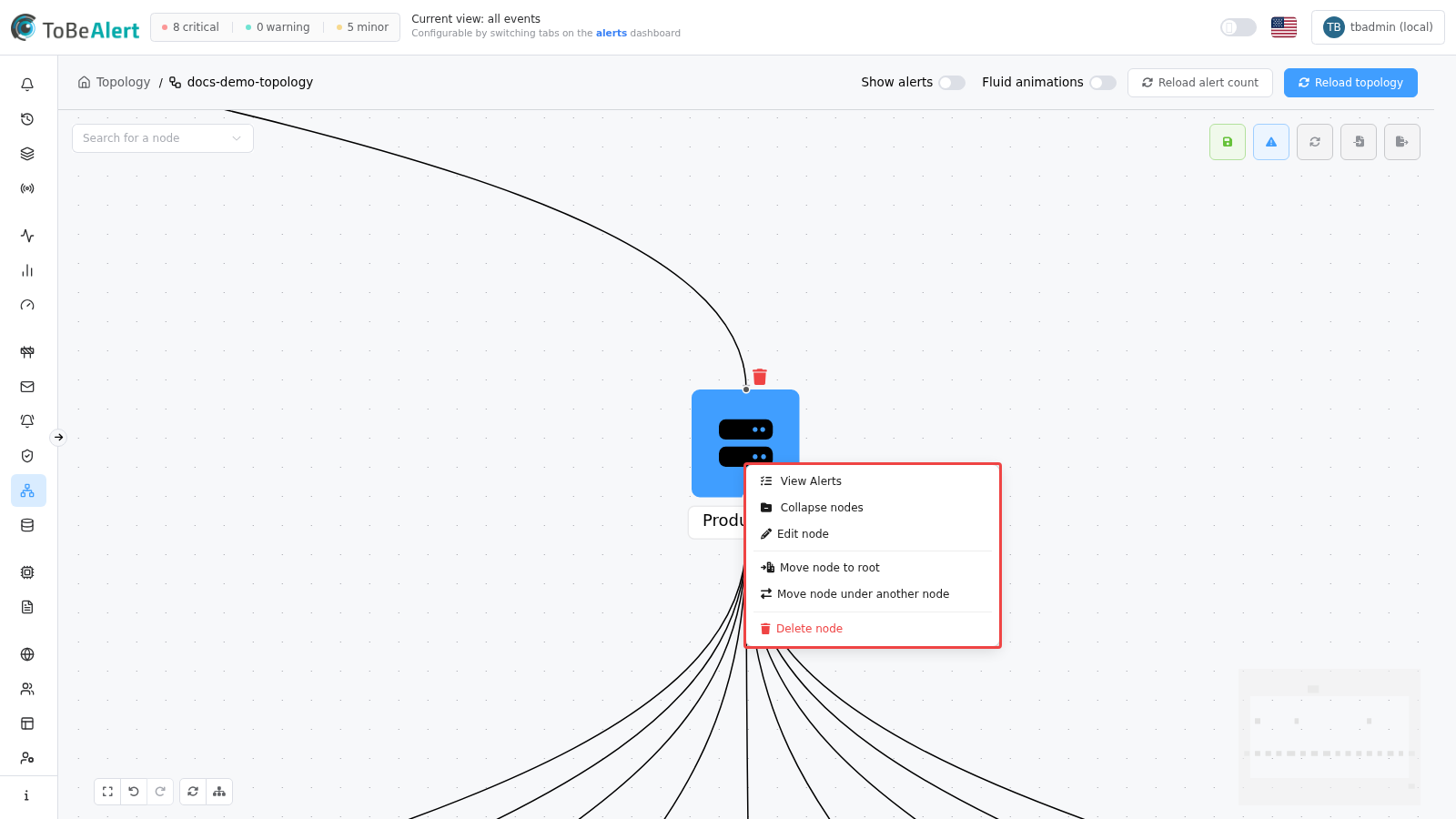
Task: Click the topology minimap overview
Action: coord(1330,737)
